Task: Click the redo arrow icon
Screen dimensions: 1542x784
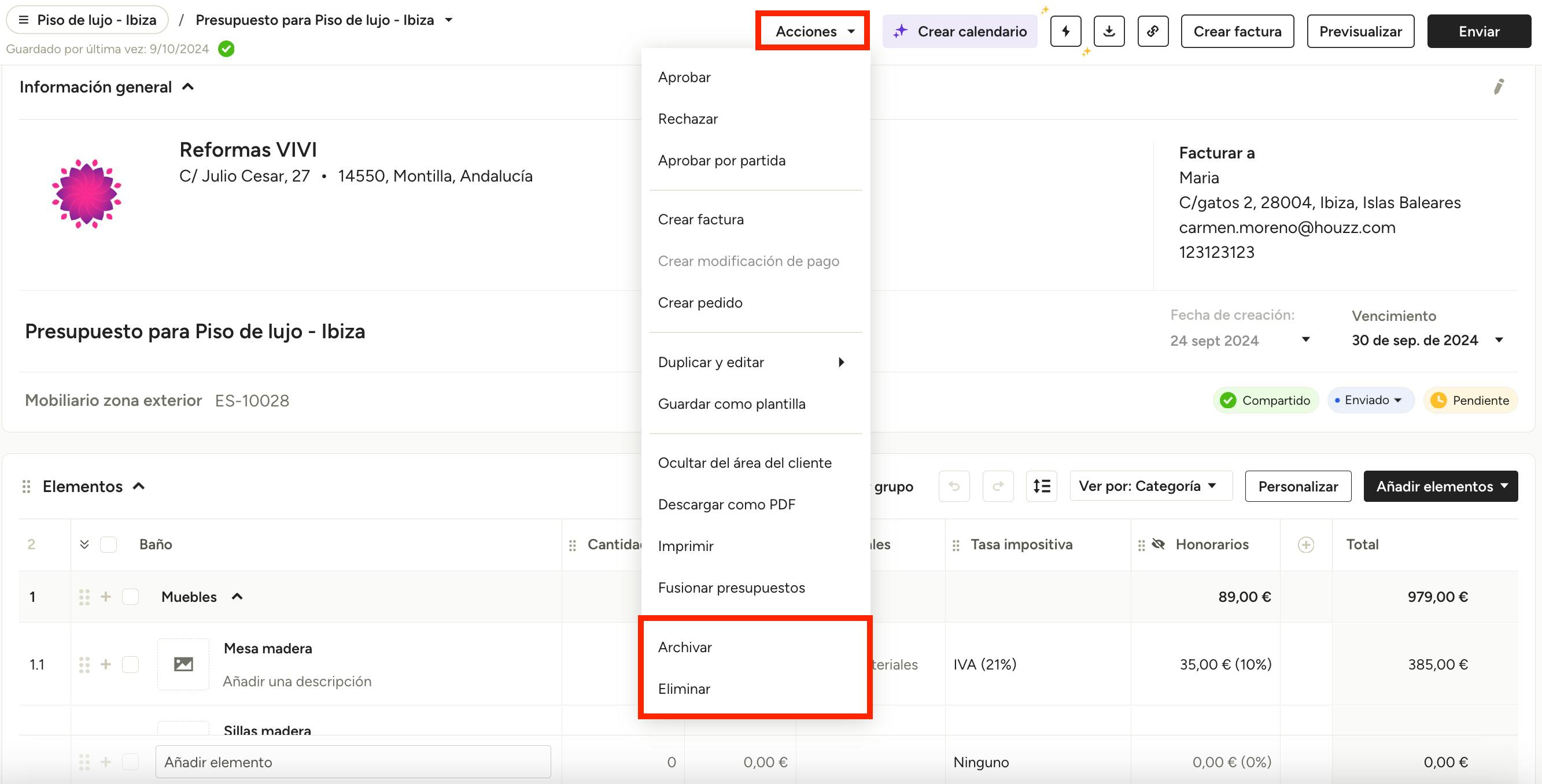Action: click(998, 486)
